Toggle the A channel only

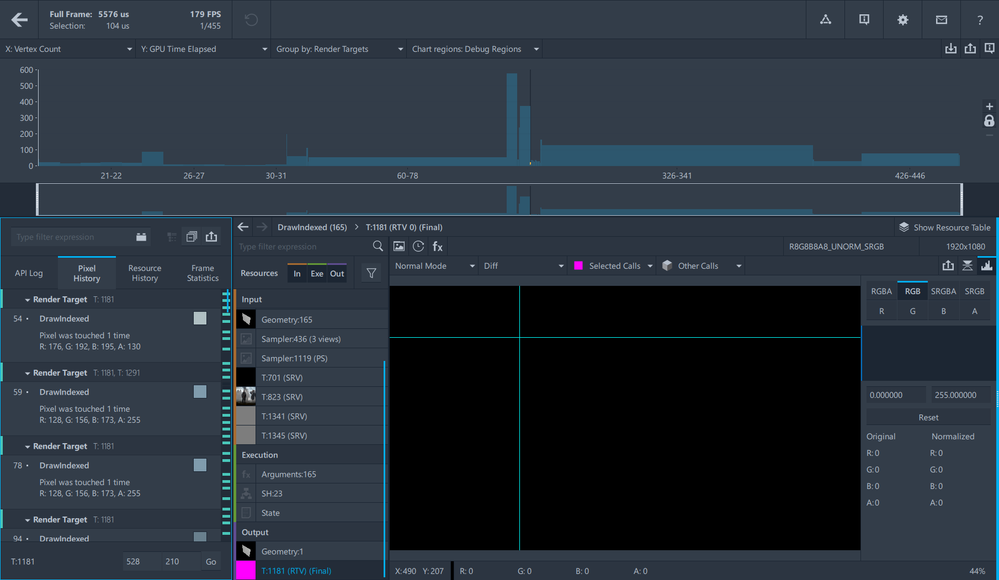pyautogui.click(x=974, y=311)
